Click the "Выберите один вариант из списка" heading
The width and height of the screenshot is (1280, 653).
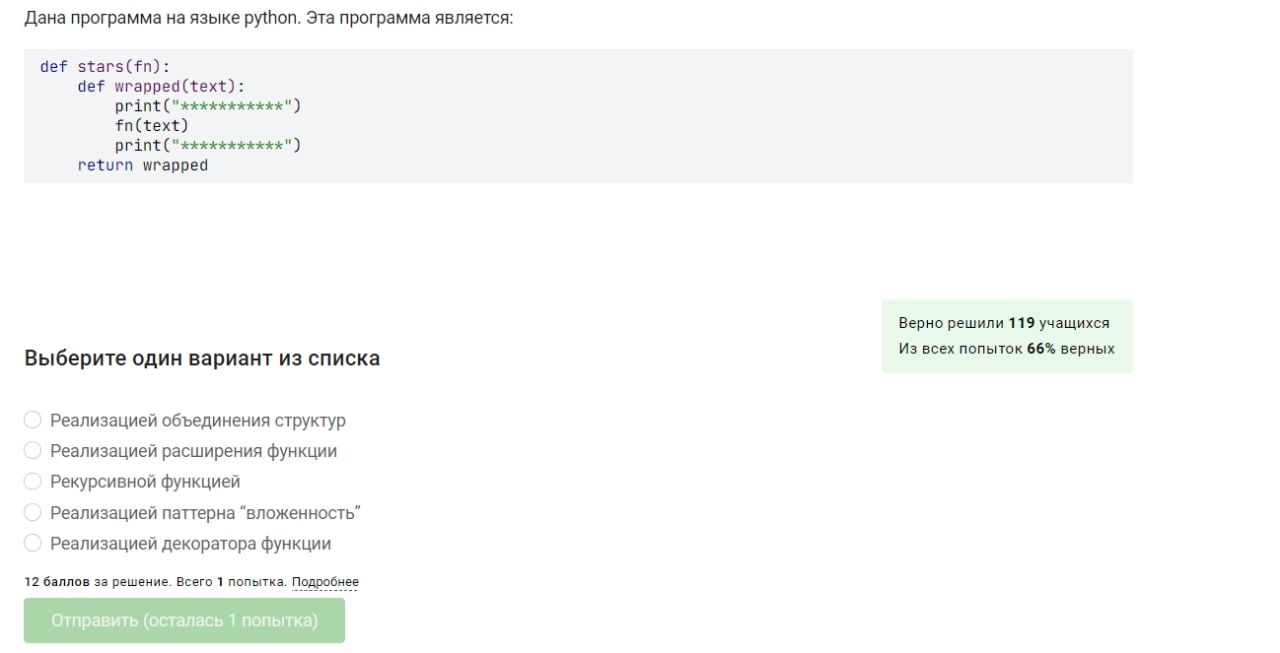coord(202,358)
